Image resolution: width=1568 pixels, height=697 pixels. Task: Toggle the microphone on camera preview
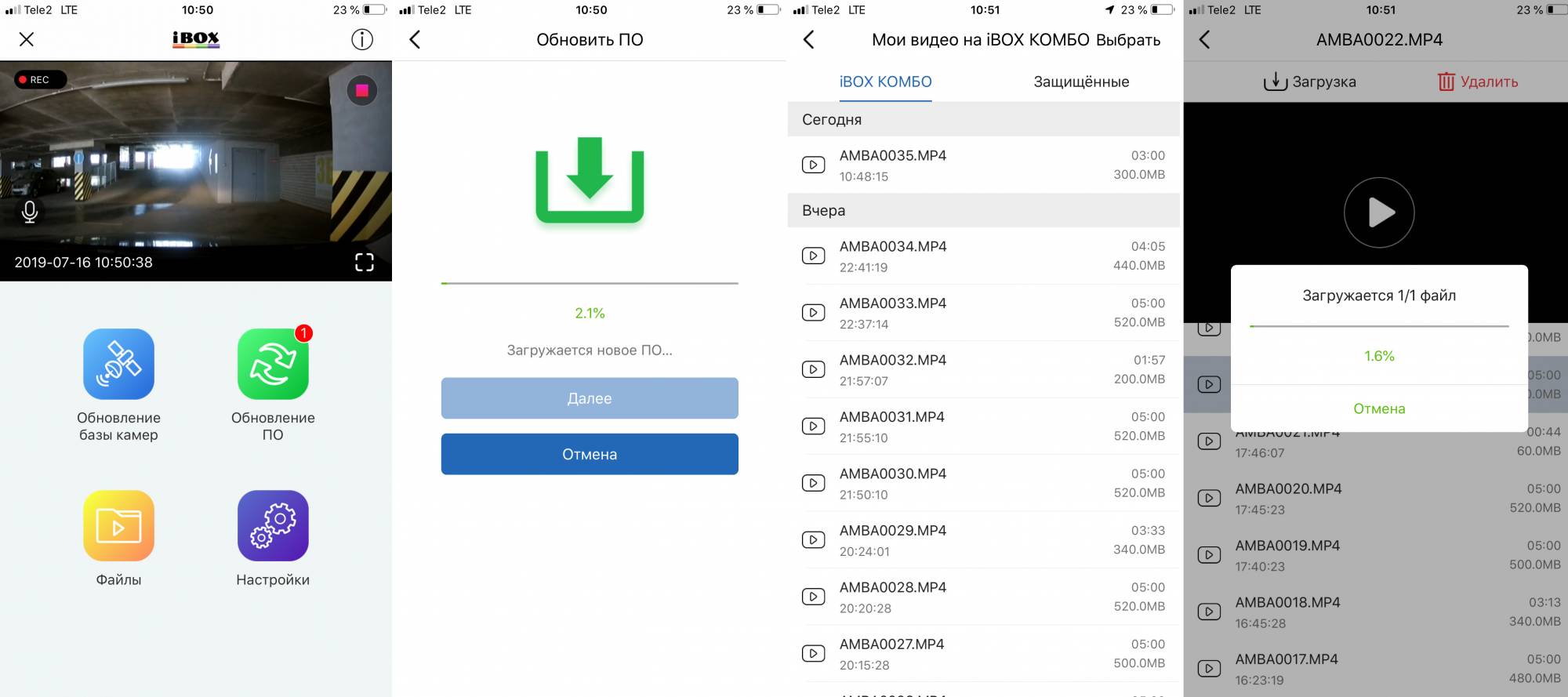pos(30,212)
